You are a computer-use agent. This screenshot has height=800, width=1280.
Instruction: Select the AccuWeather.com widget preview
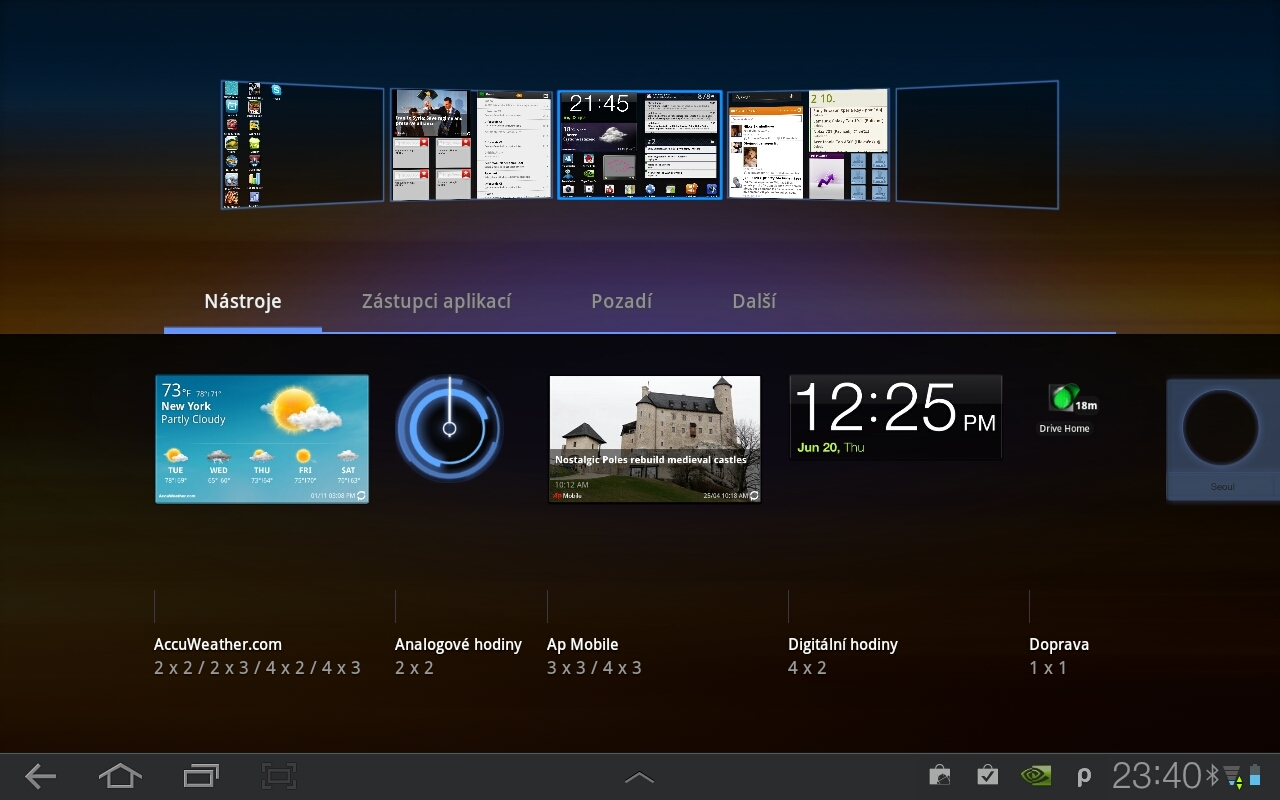coord(262,438)
